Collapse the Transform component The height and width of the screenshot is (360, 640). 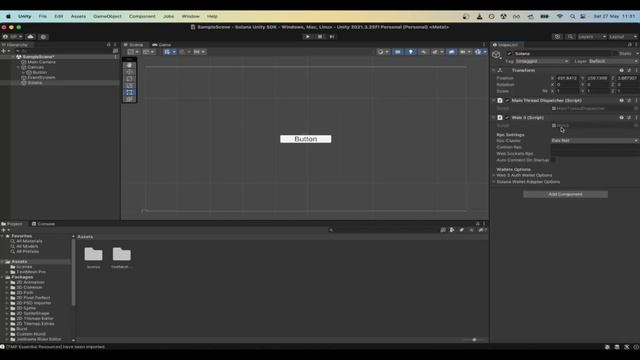click(x=494, y=70)
